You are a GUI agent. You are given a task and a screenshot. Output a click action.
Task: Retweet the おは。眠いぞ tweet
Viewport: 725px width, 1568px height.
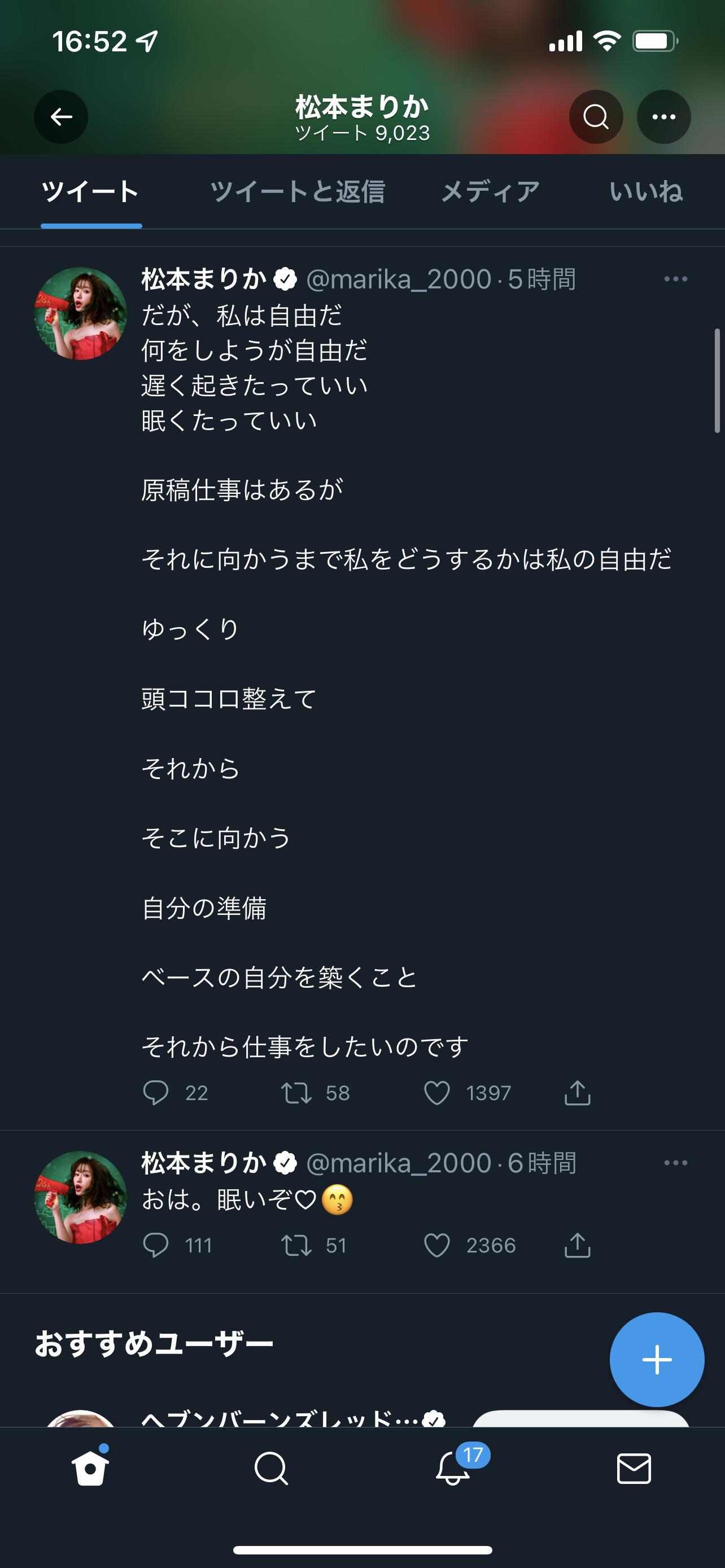pyautogui.click(x=296, y=1246)
